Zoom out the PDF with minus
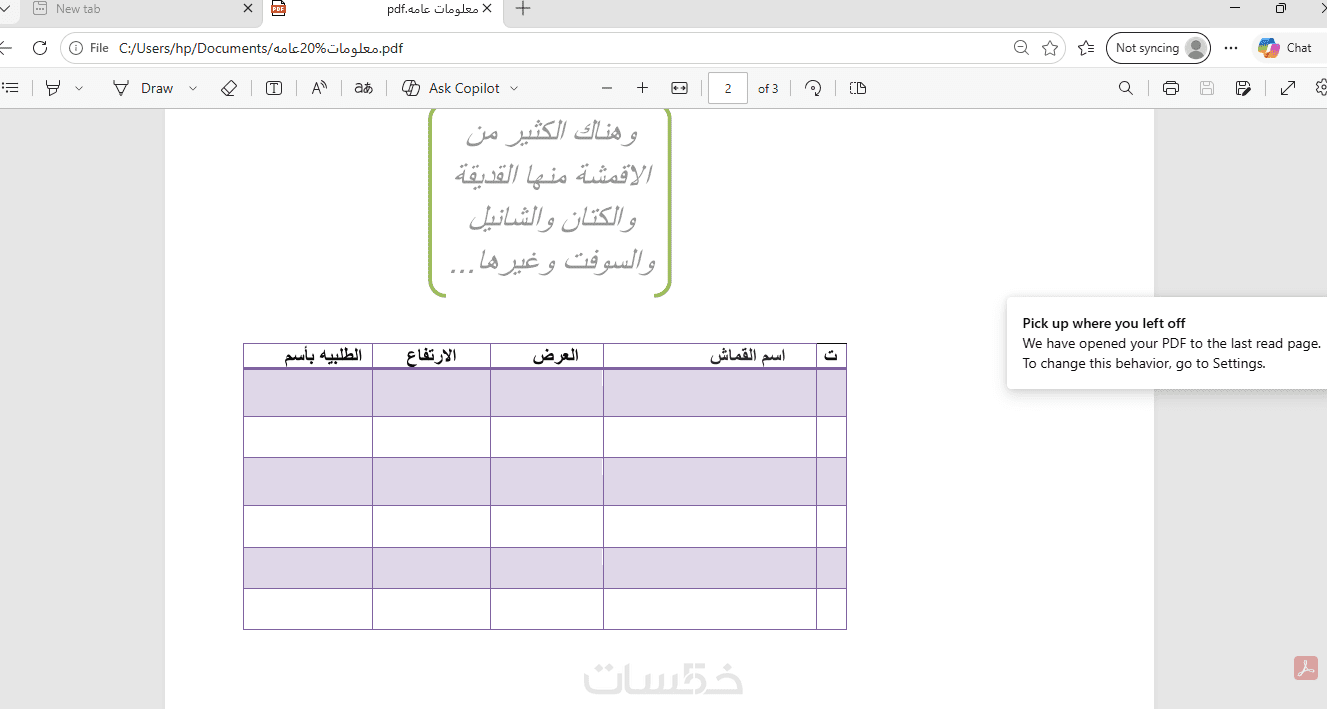The width and height of the screenshot is (1327, 709). [606, 88]
